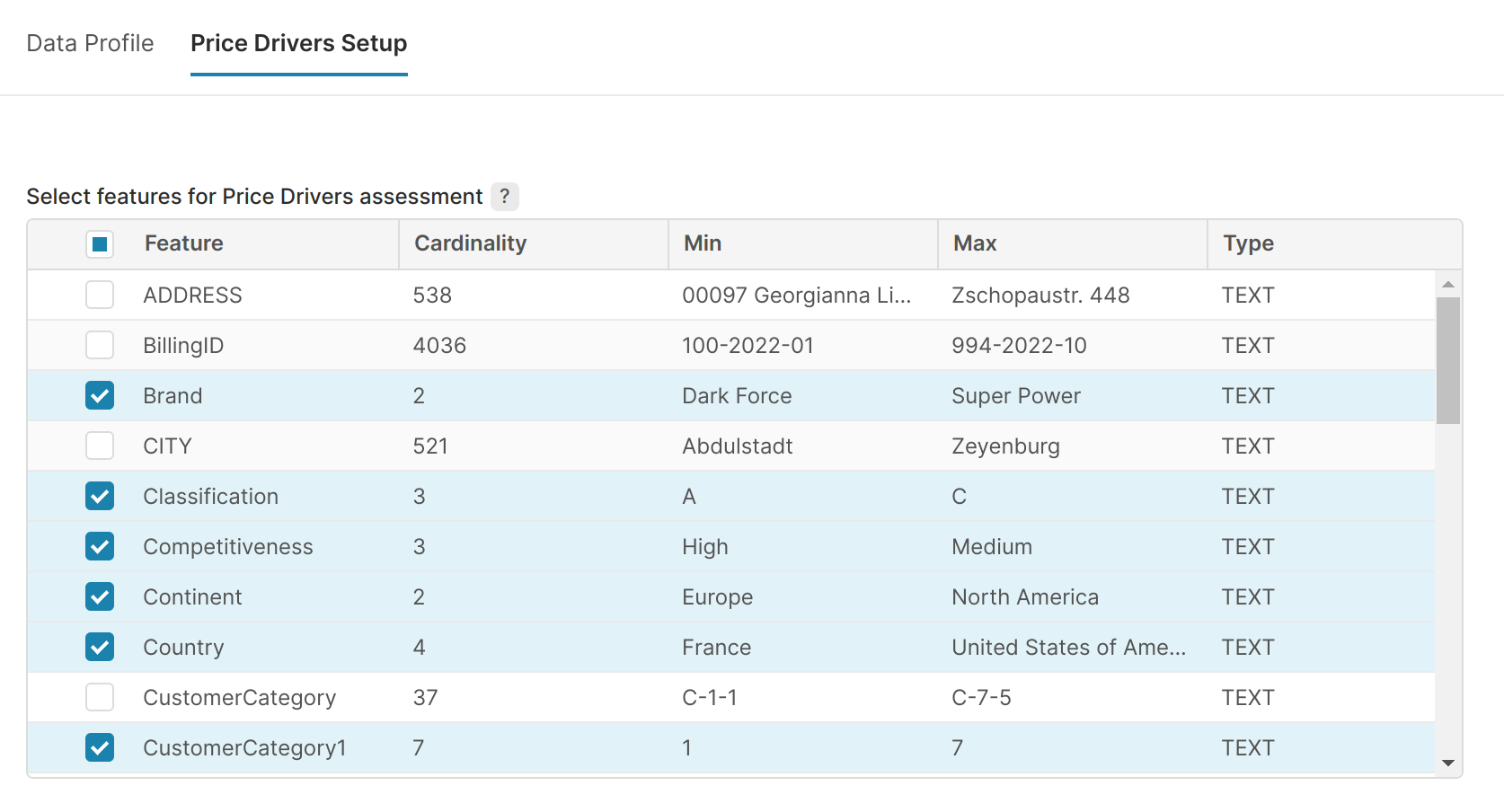This screenshot has height=812, width=1504.
Task: Click the scrollbar up arrow
Action: [x=1447, y=284]
